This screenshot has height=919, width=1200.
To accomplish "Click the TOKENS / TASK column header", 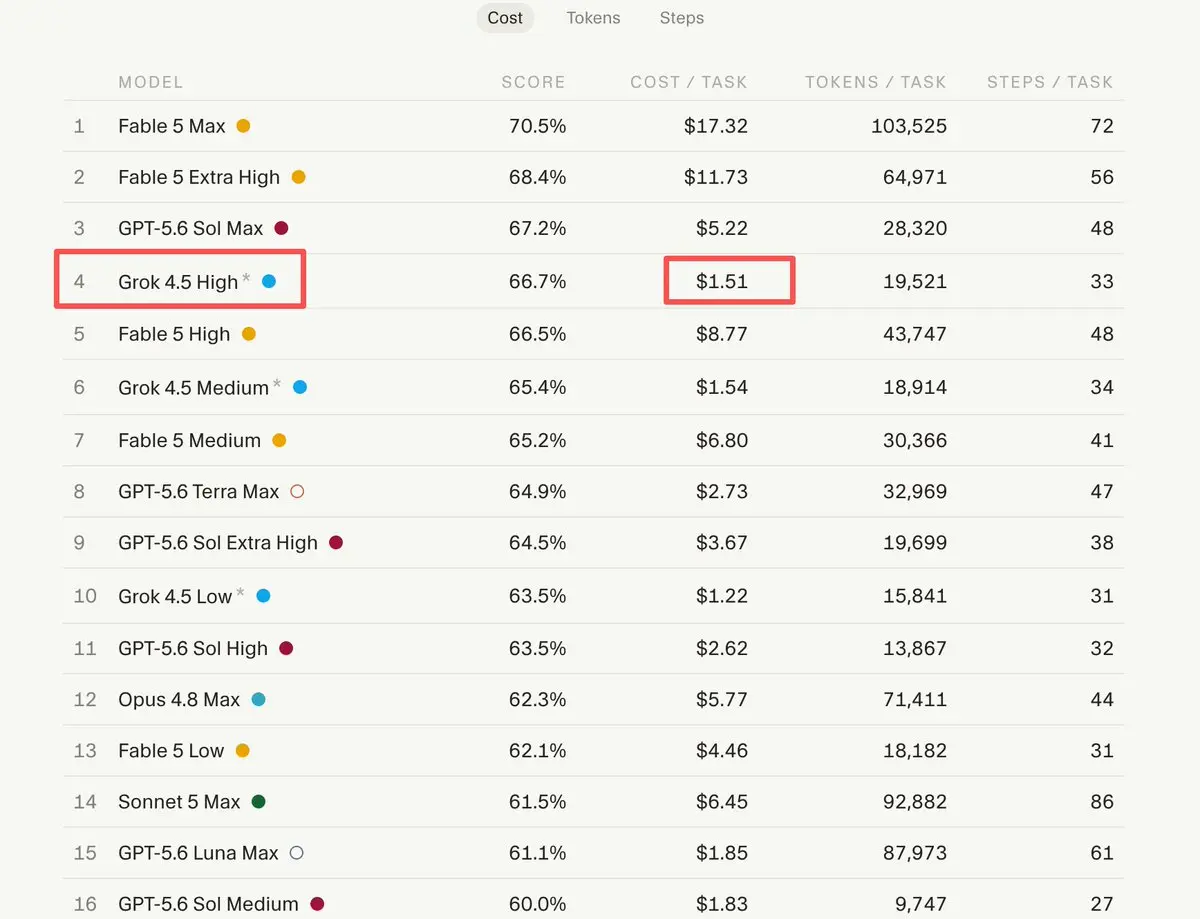I will click(876, 82).
